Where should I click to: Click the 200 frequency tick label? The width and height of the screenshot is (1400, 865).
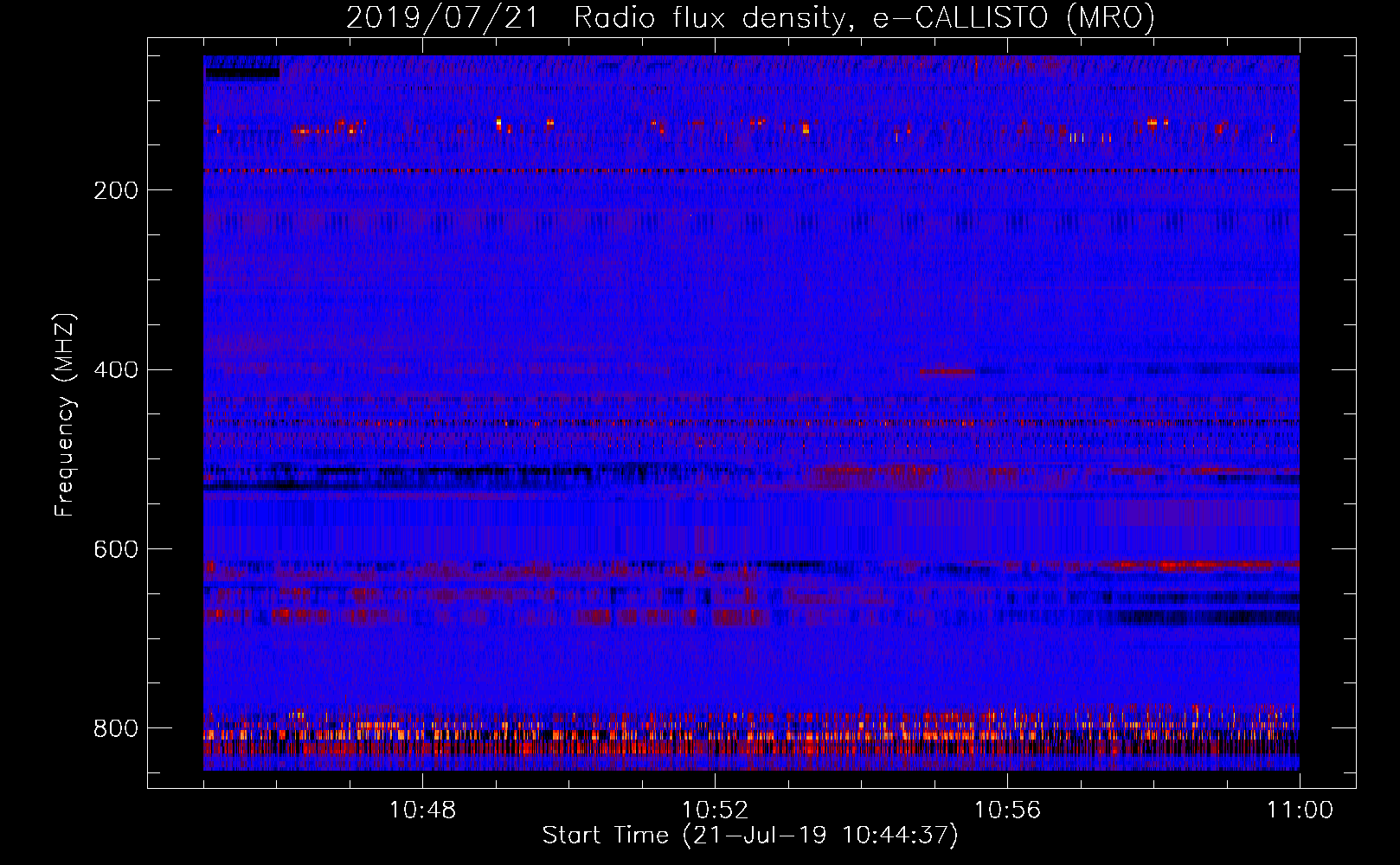click(x=115, y=190)
